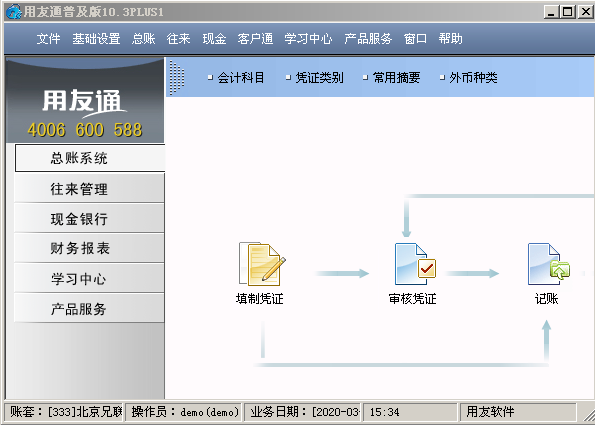Open the 凭证类别 shortcut link

315,78
